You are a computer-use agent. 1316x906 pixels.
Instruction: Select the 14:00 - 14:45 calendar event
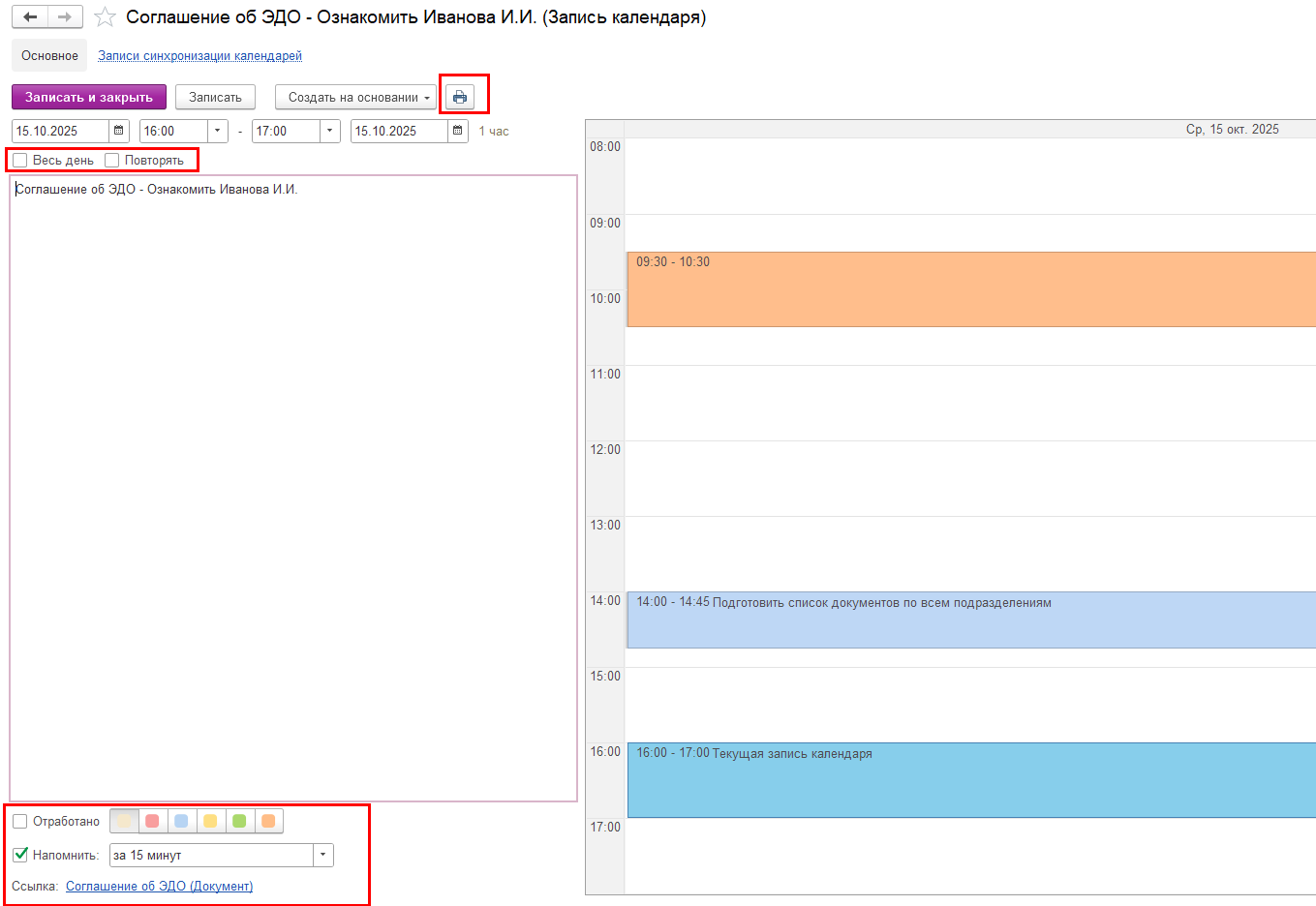tap(968, 619)
